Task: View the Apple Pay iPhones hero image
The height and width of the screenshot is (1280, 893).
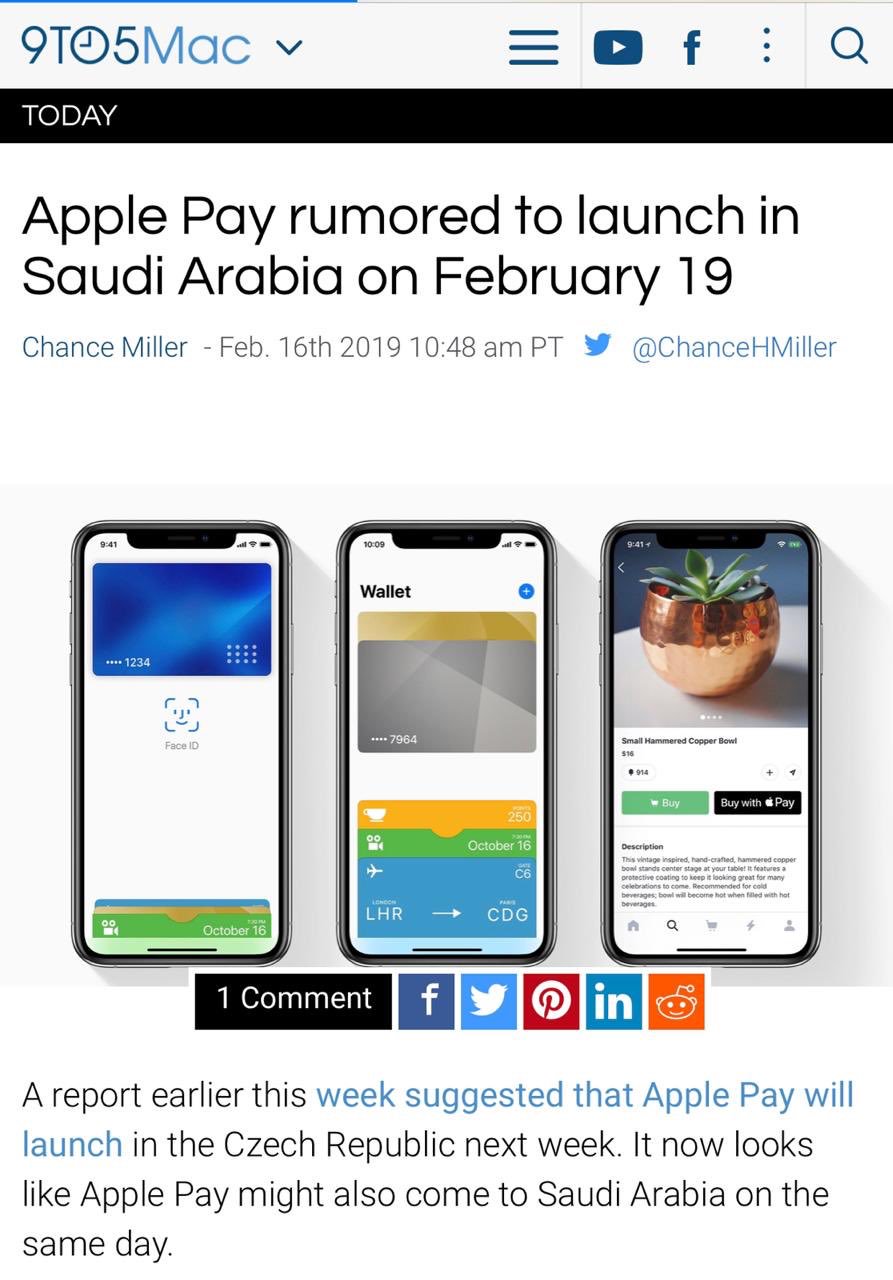Action: click(x=446, y=735)
